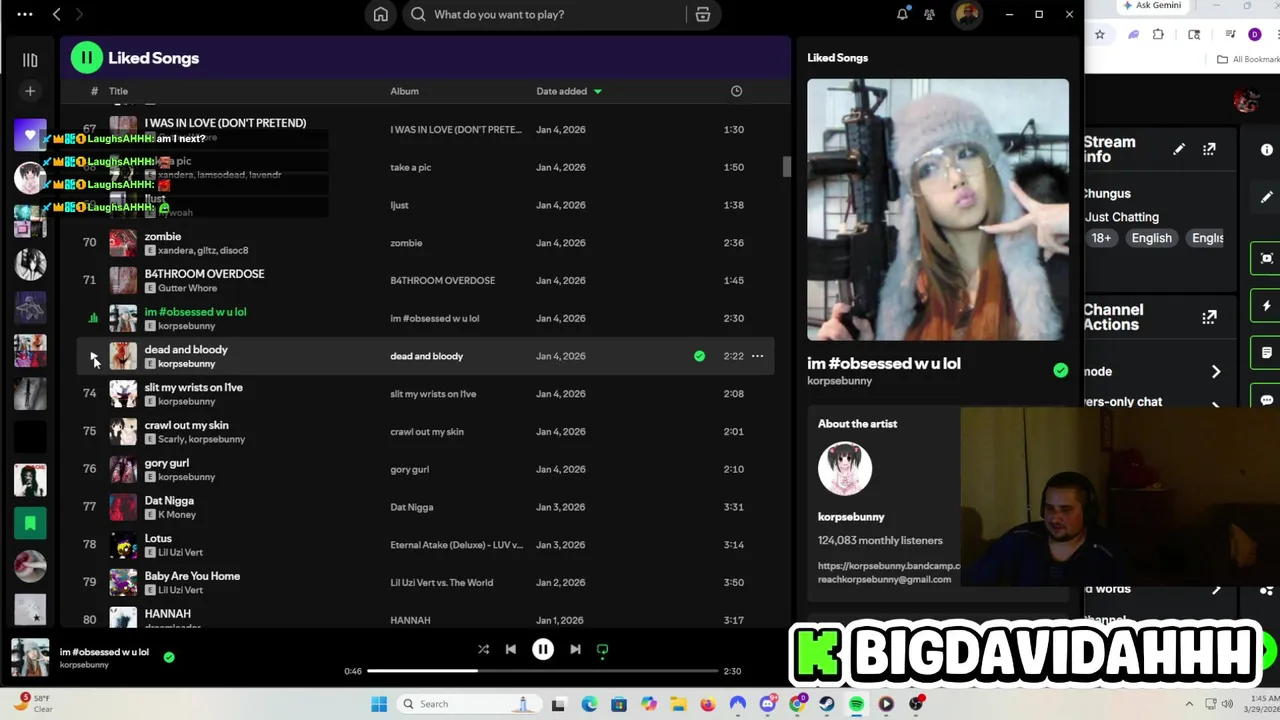Pause playback from the bottom player bar
Image resolution: width=1280 pixels, height=720 pixels.
543,649
